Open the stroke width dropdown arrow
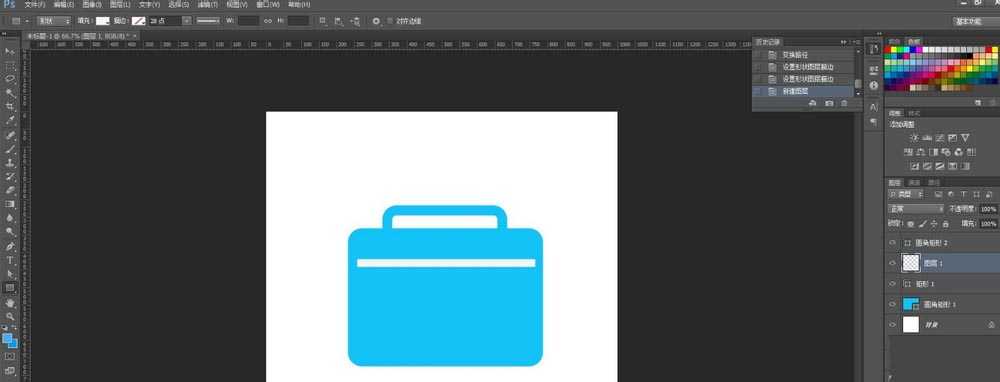 (187, 21)
